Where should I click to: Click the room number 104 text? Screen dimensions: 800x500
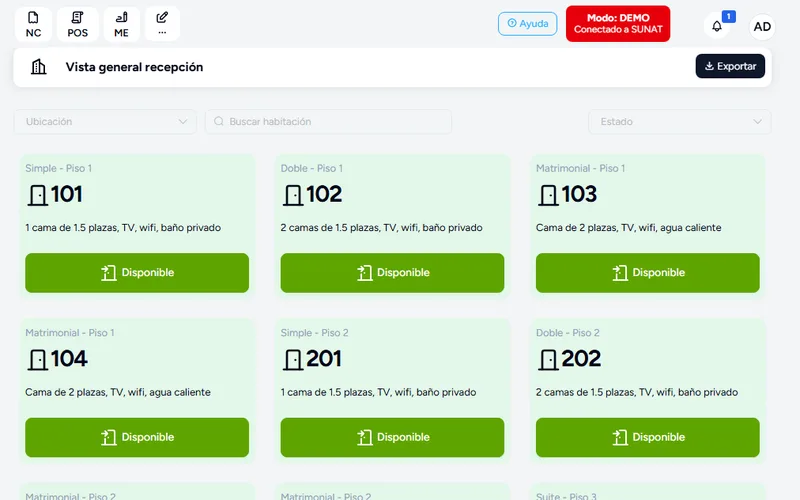(69, 359)
